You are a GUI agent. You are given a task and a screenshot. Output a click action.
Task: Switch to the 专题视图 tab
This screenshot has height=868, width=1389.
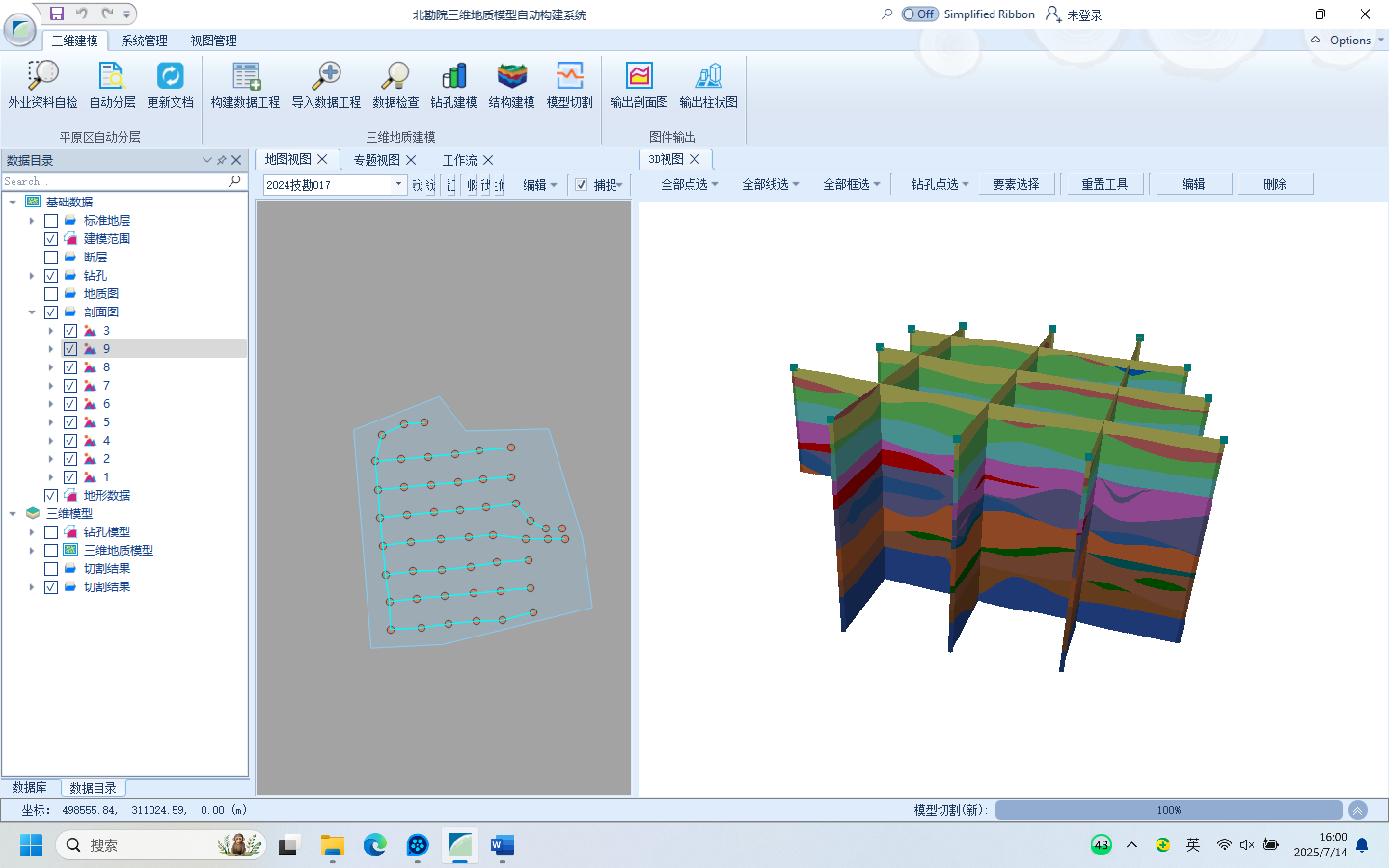pos(377,160)
